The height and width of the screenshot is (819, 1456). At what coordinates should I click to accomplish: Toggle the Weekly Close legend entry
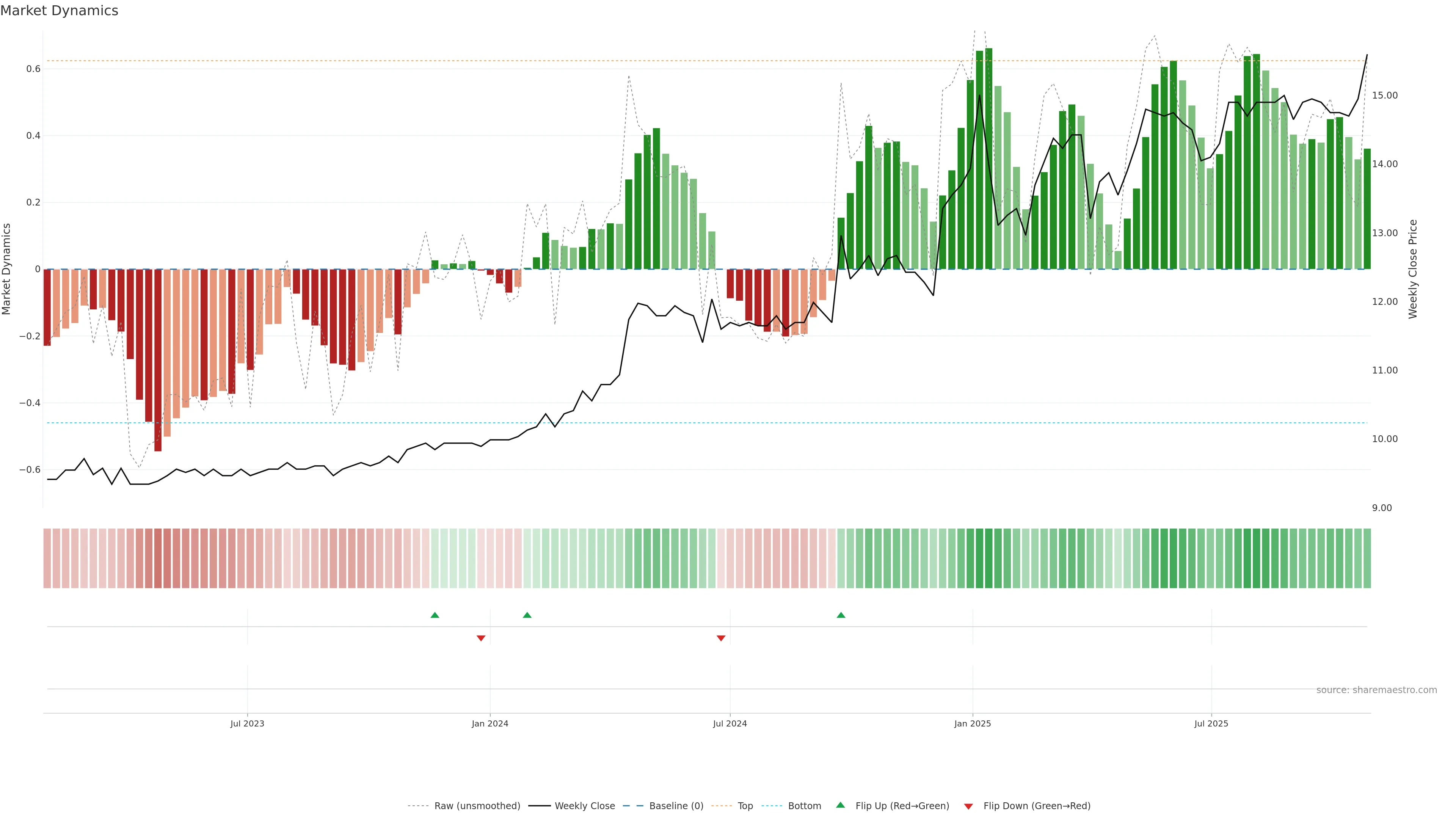[584, 806]
